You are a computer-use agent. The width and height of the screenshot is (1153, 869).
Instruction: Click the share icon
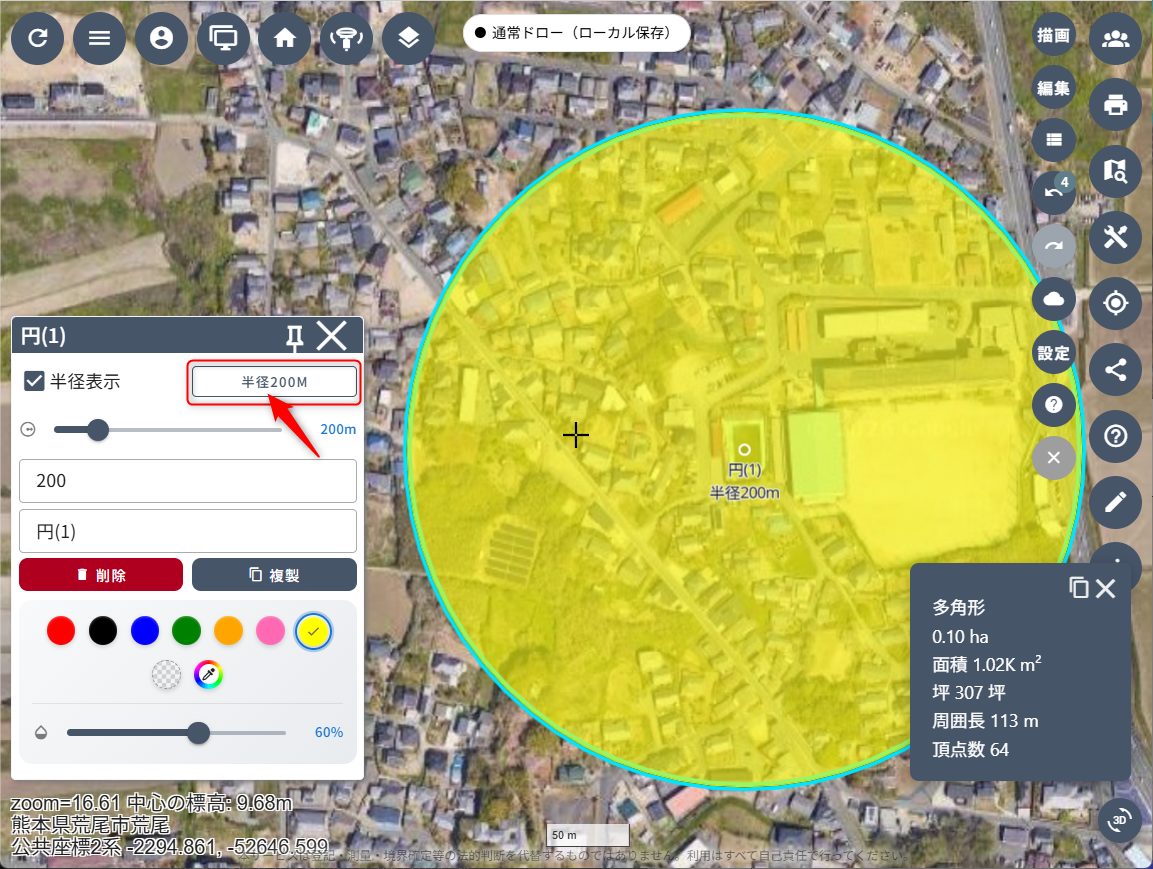pyautogui.click(x=1115, y=369)
